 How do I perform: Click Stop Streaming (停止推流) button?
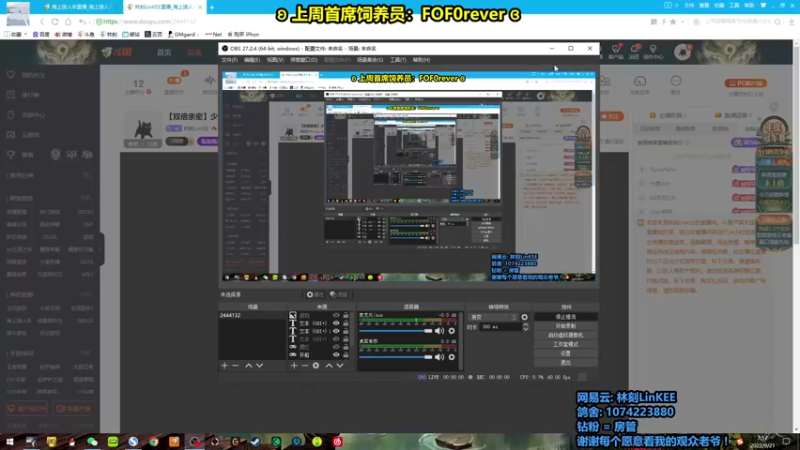point(566,317)
